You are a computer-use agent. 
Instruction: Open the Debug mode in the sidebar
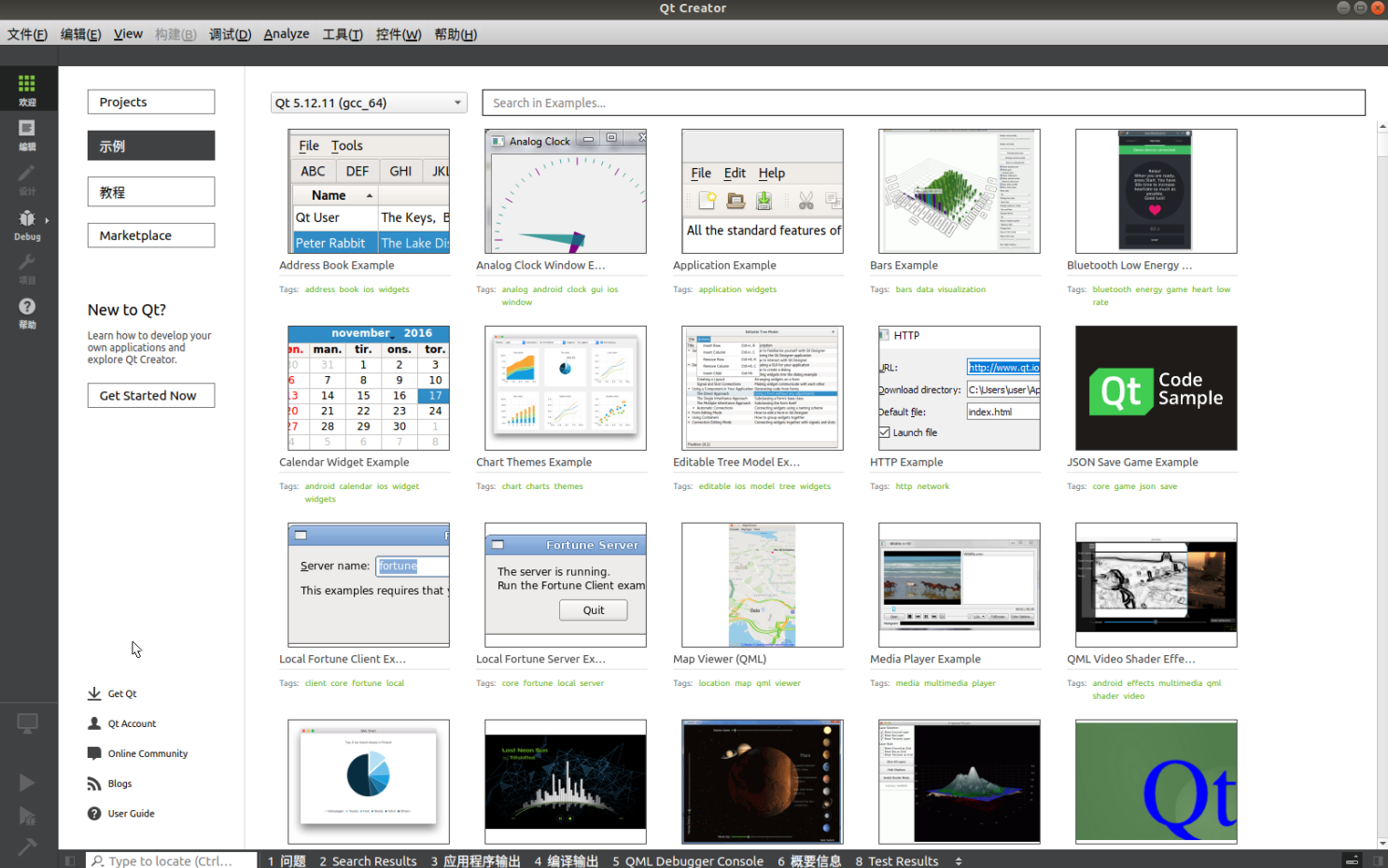point(27,224)
